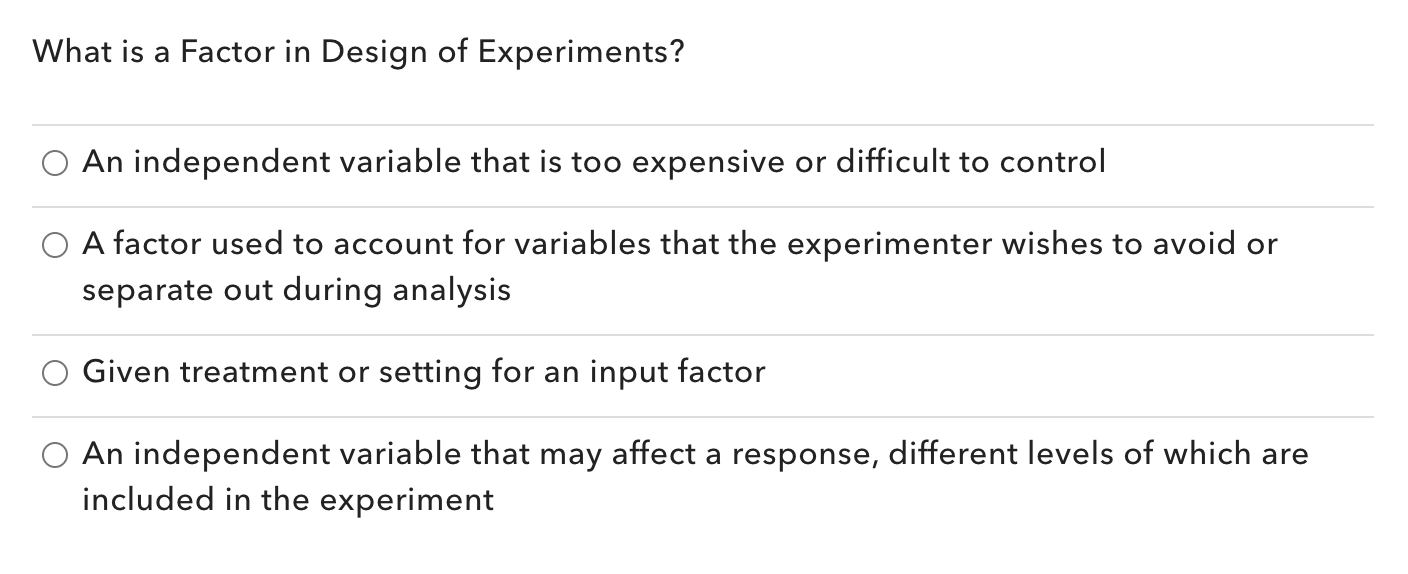Viewport: 1408px width, 574px height.
Task: Click answer text 'Given treatment or setting for an input factor'
Action: 424,372
